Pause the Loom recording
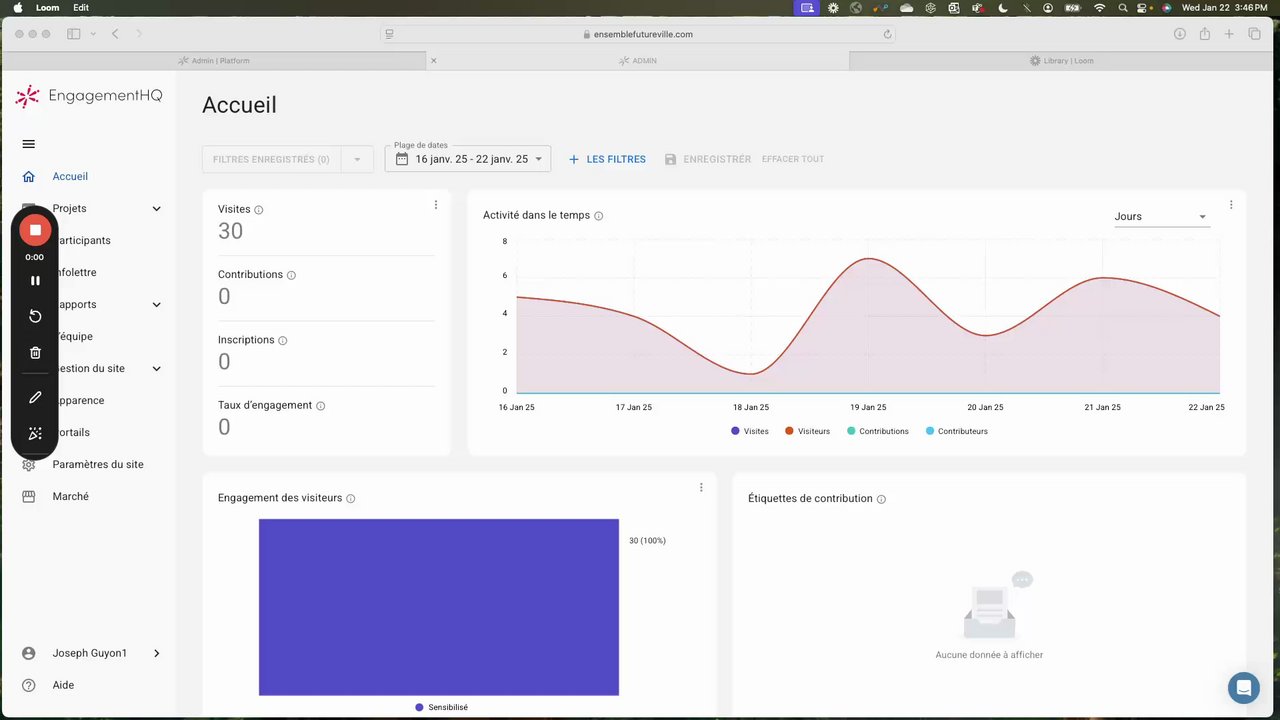 click(35, 281)
